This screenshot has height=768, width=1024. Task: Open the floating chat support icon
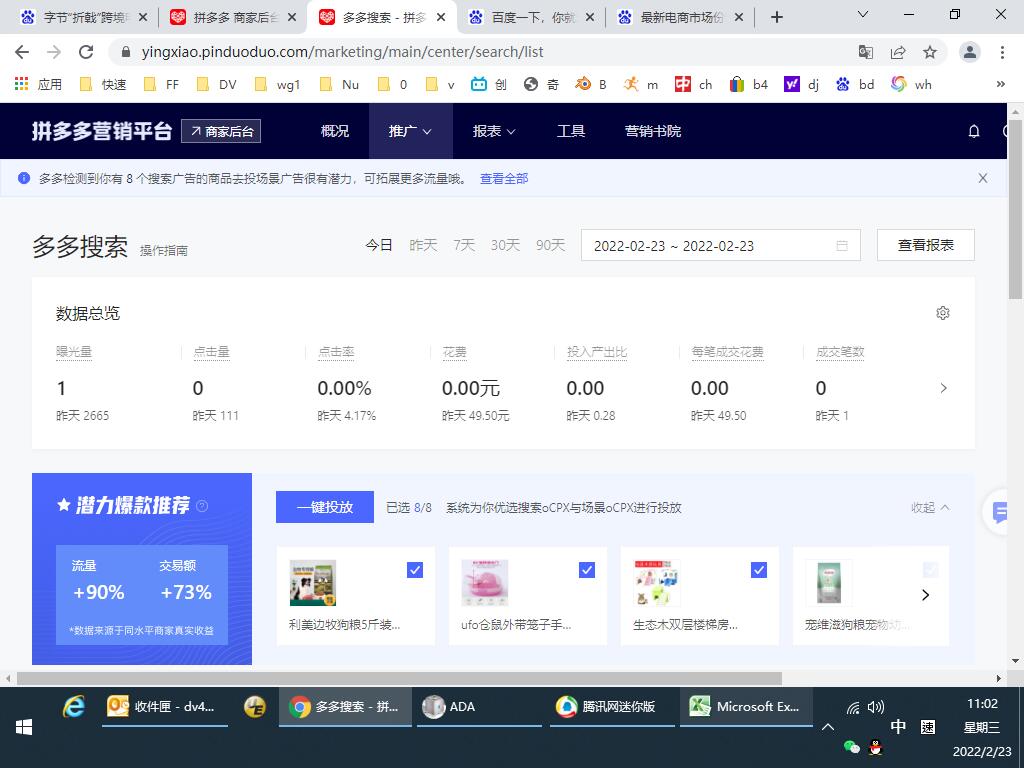1000,511
